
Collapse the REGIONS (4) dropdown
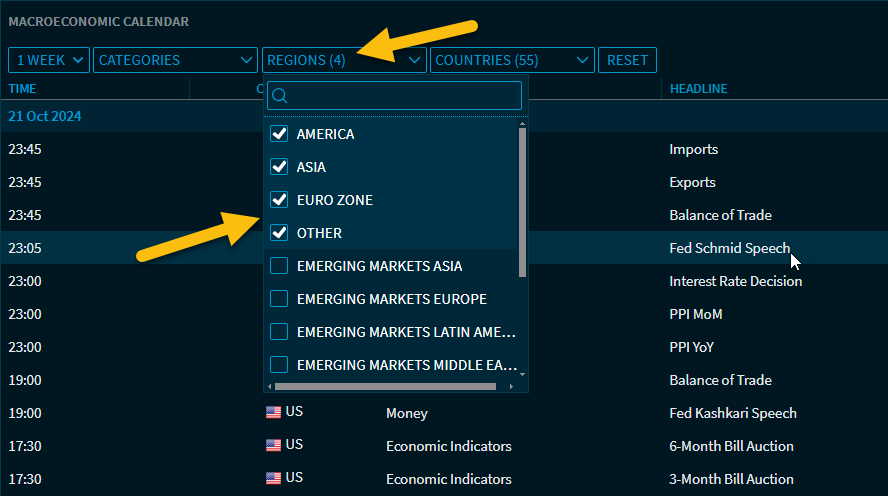point(343,60)
